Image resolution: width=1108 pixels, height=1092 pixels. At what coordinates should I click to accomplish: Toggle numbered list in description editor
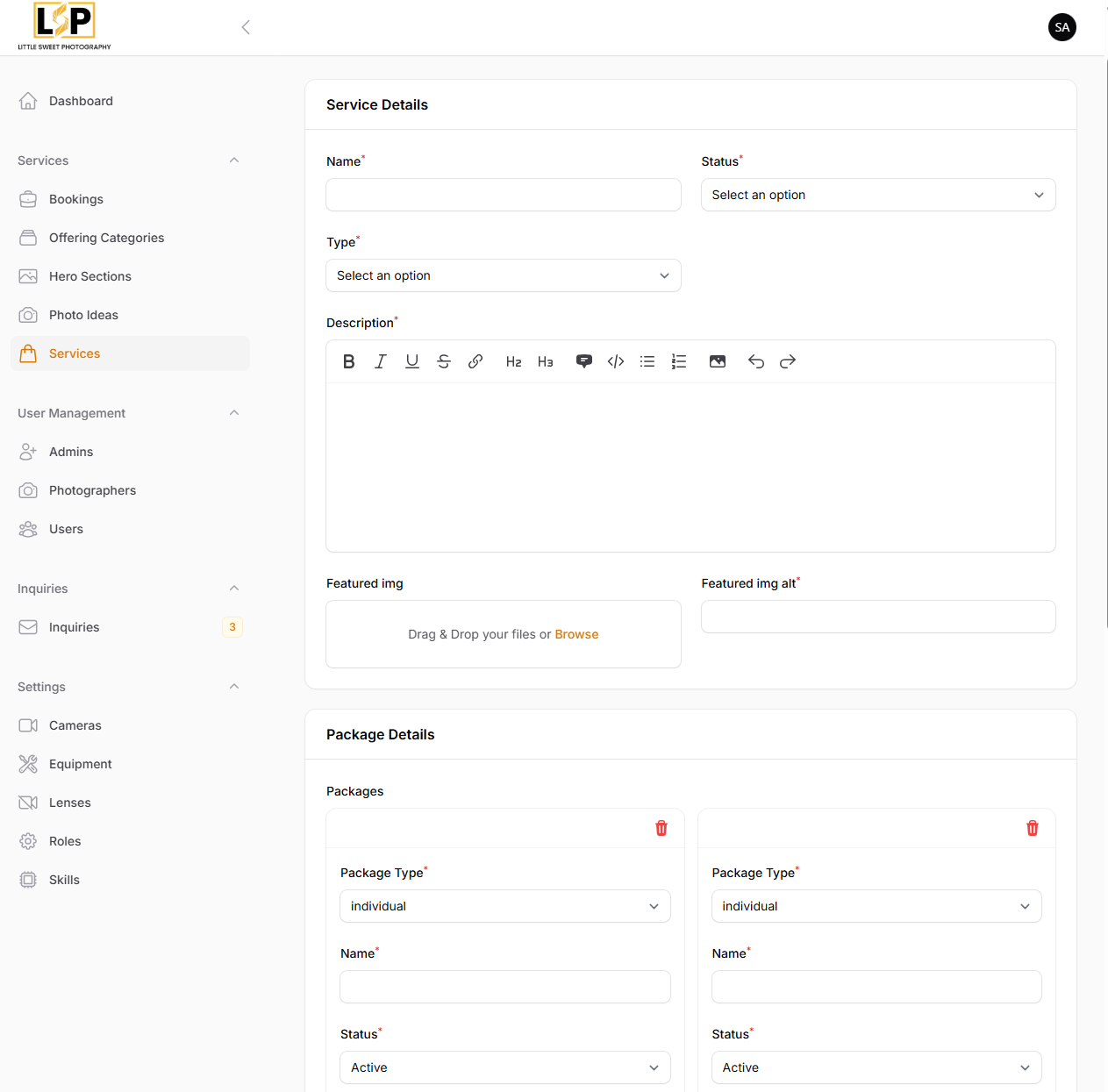click(x=679, y=361)
